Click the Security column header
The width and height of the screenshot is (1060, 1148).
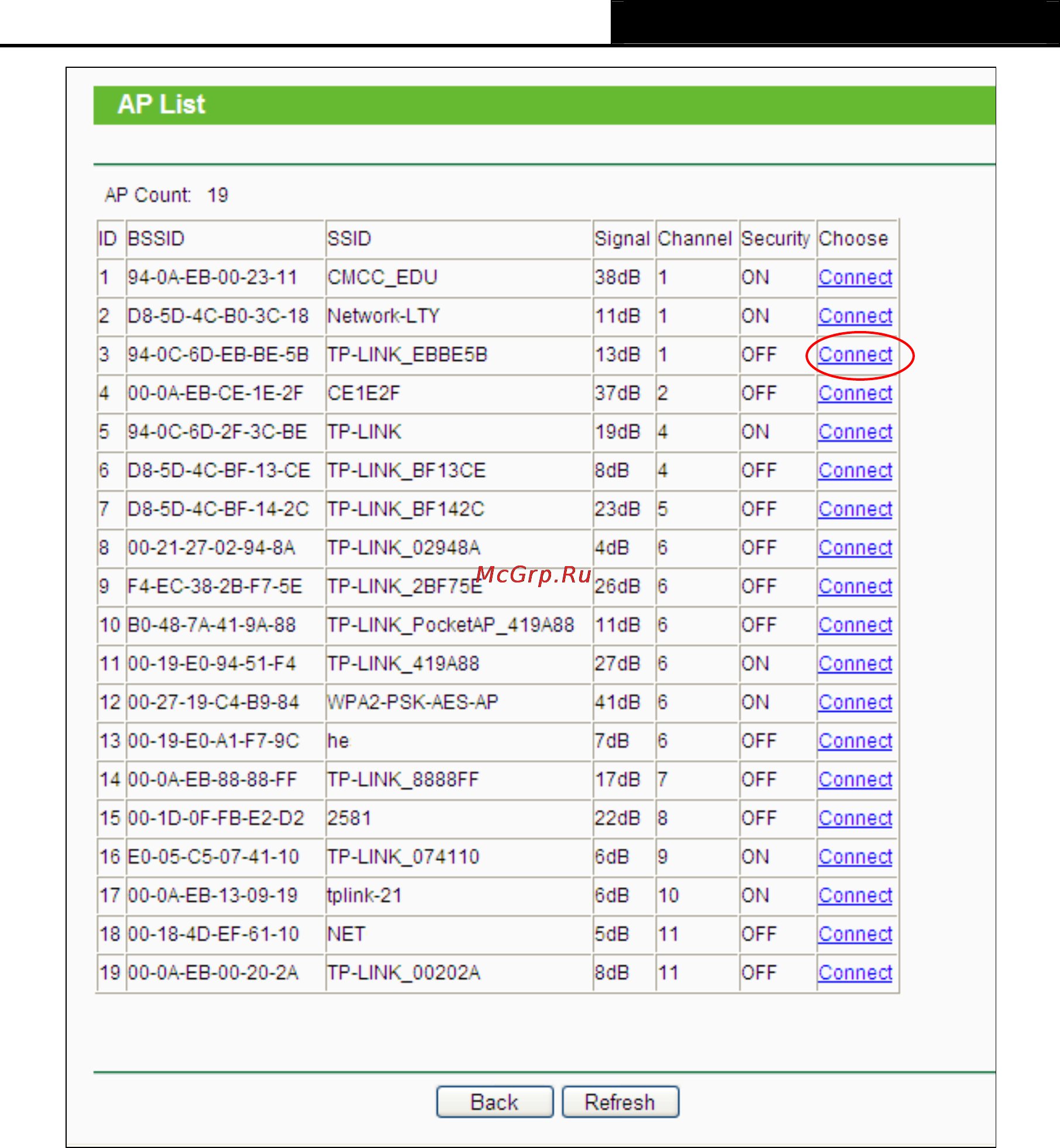pos(776,239)
